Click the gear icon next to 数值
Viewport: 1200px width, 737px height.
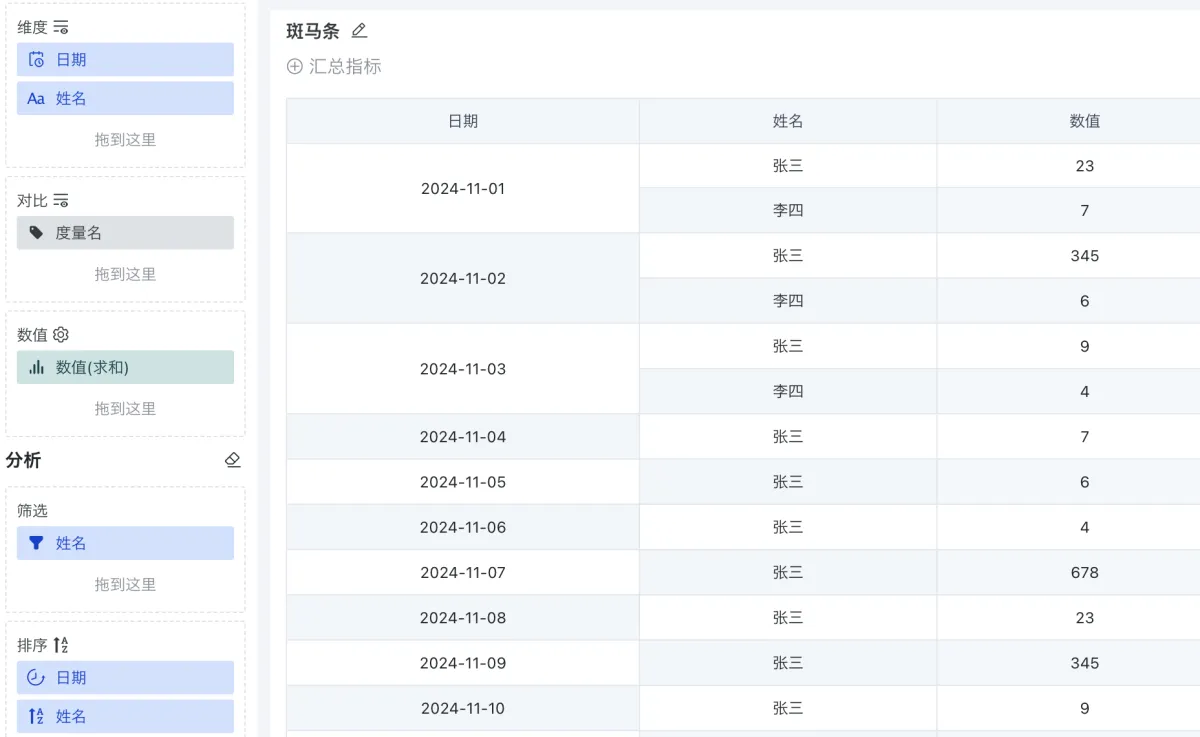tap(61, 335)
